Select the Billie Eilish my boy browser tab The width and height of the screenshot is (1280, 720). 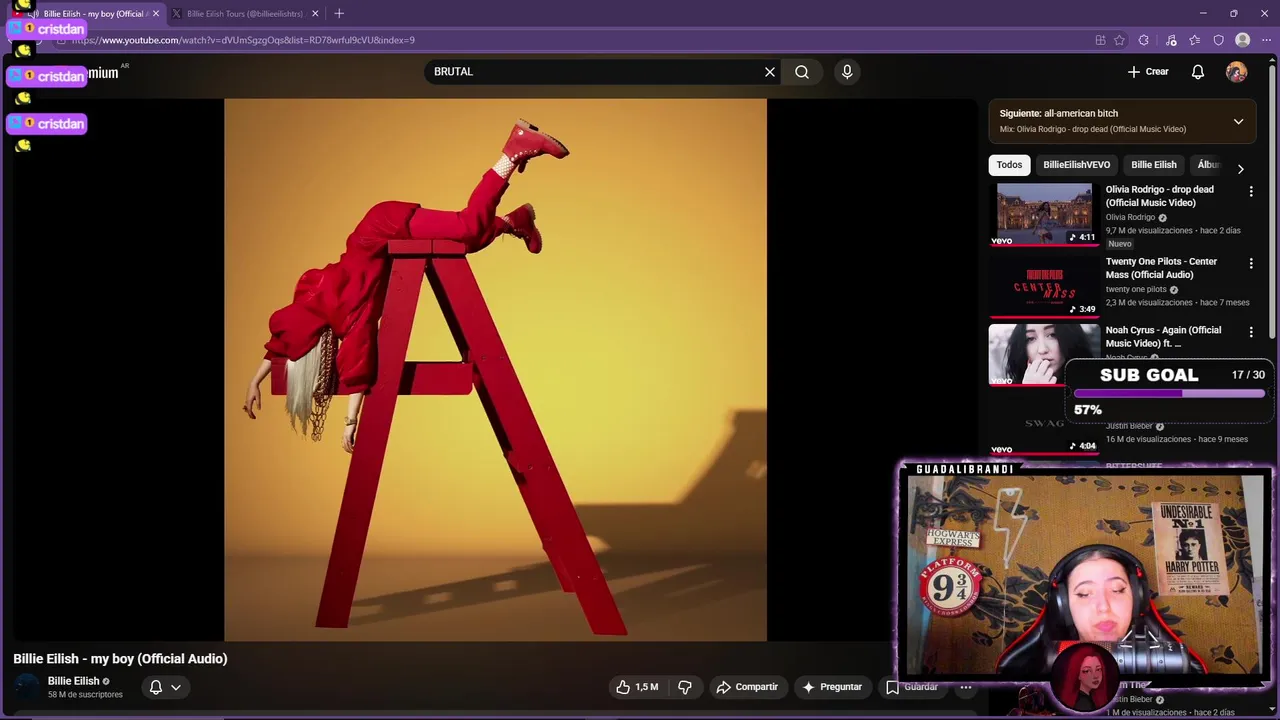click(93, 14)
